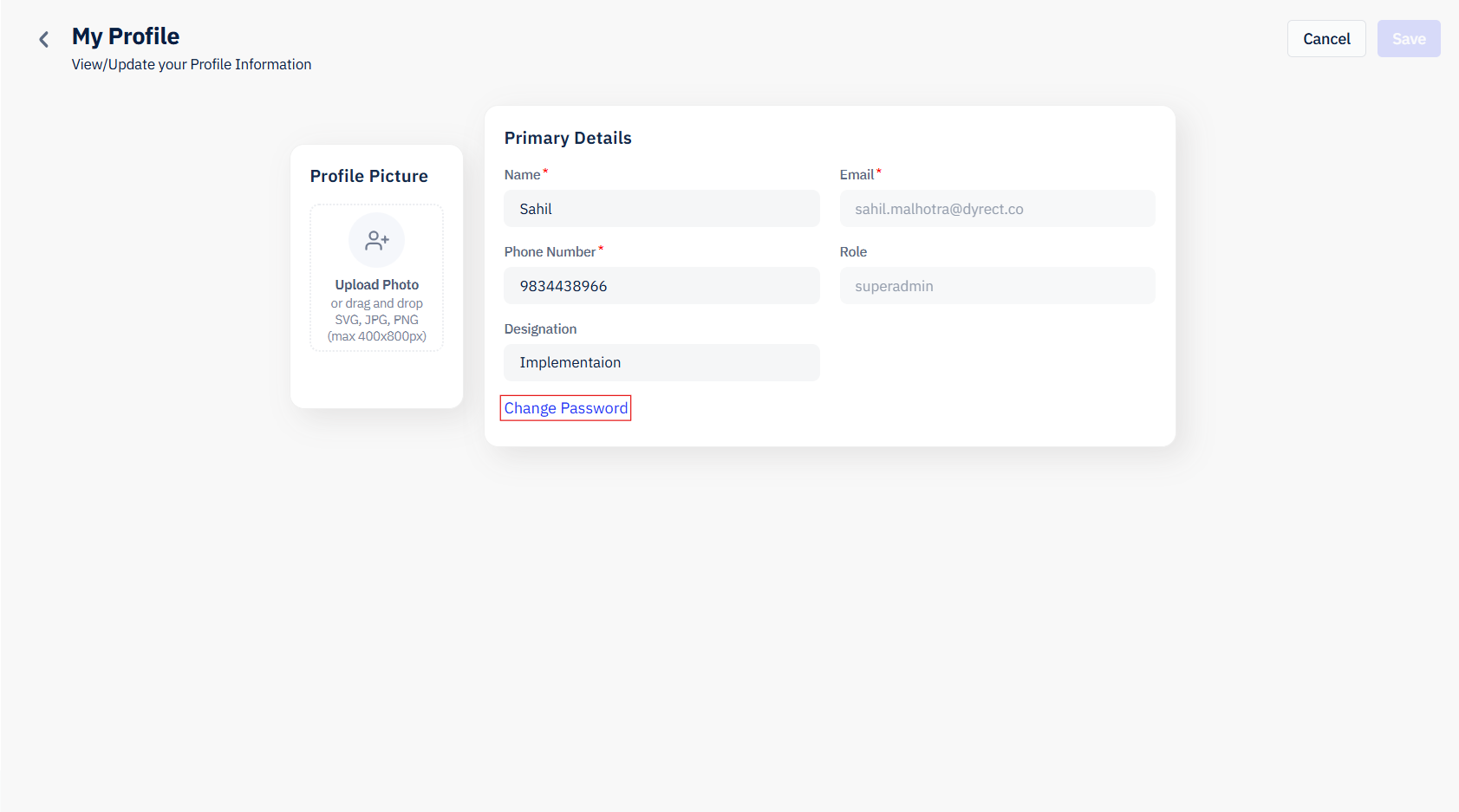Click the Phone Number field 9834438966

661,286
